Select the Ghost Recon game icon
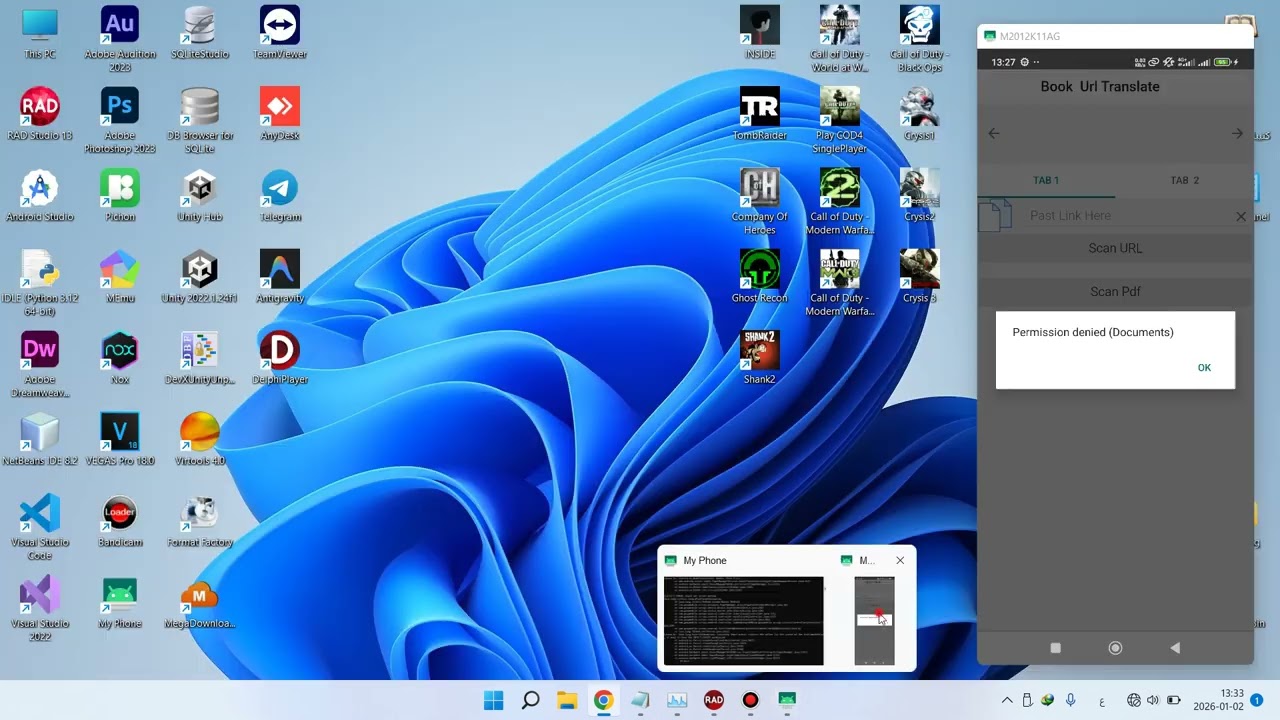 760,277
